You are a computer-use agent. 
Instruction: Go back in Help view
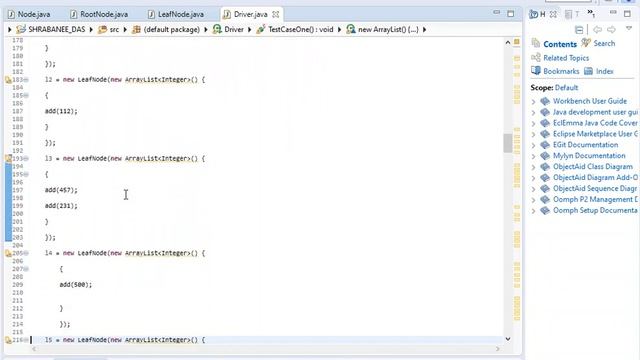coord(597,29)
